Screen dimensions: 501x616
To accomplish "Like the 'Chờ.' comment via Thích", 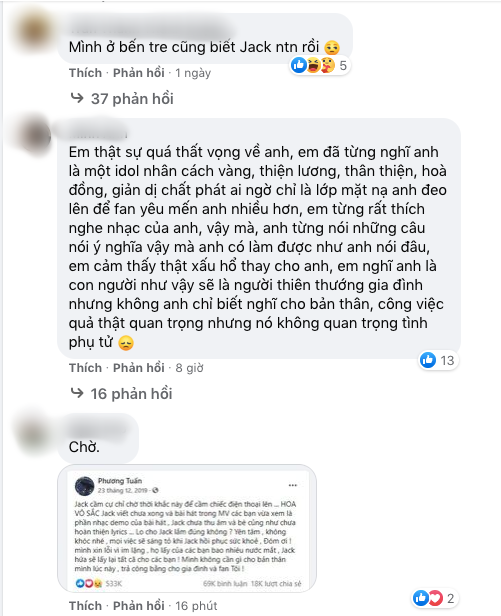I will click(85, 605).
